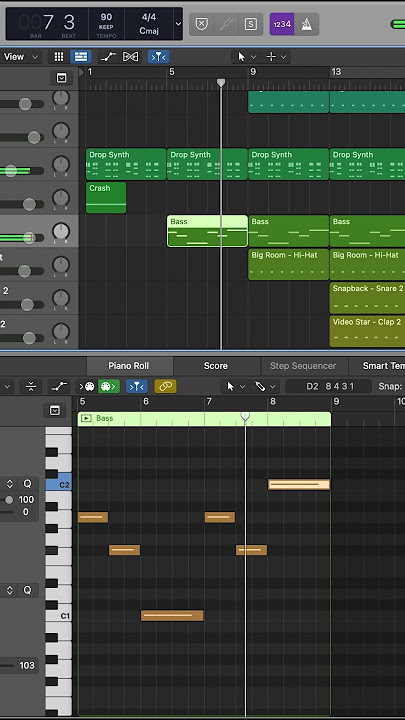The height and width of the screenshot is (720, 405).
Task: Select the highlighted Bass region at bar 5
Action: coord(207,231)
